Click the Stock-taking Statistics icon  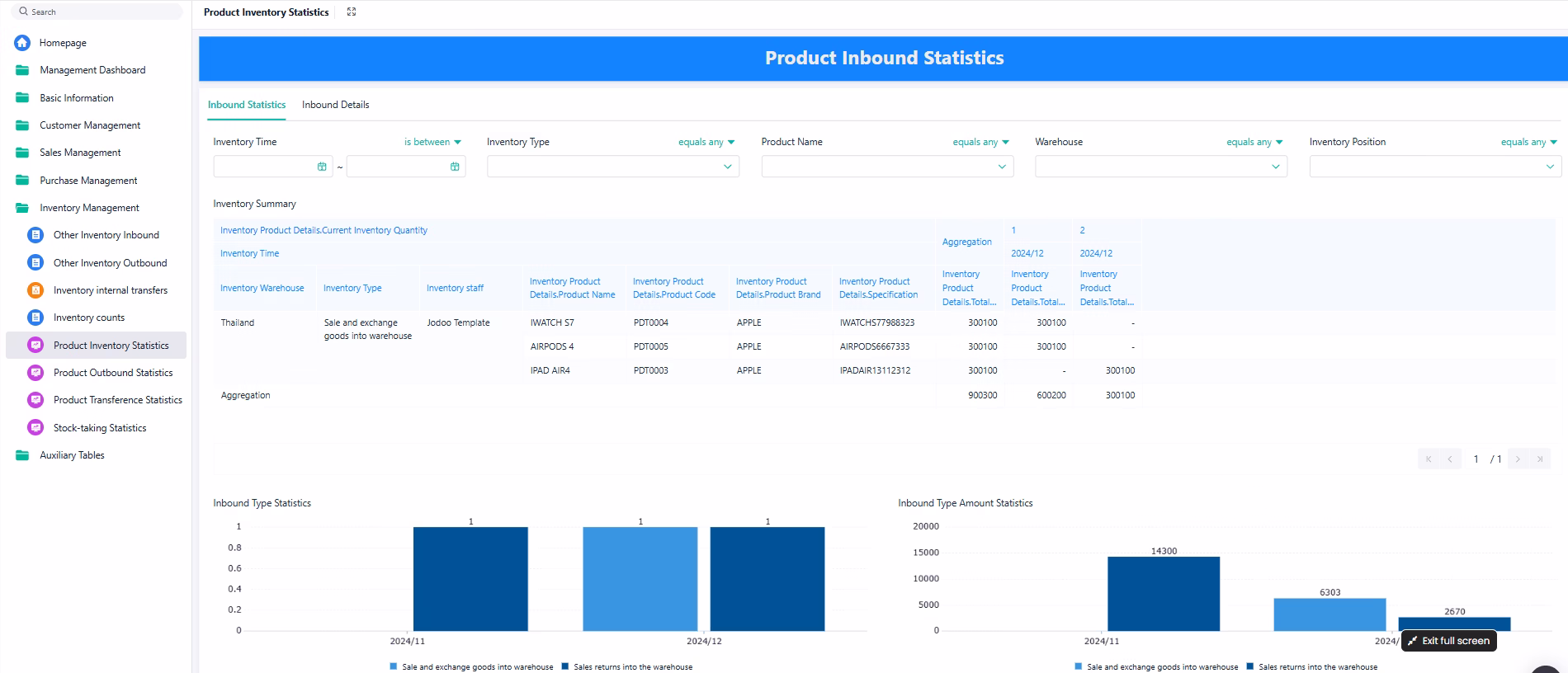coord(35,428)
